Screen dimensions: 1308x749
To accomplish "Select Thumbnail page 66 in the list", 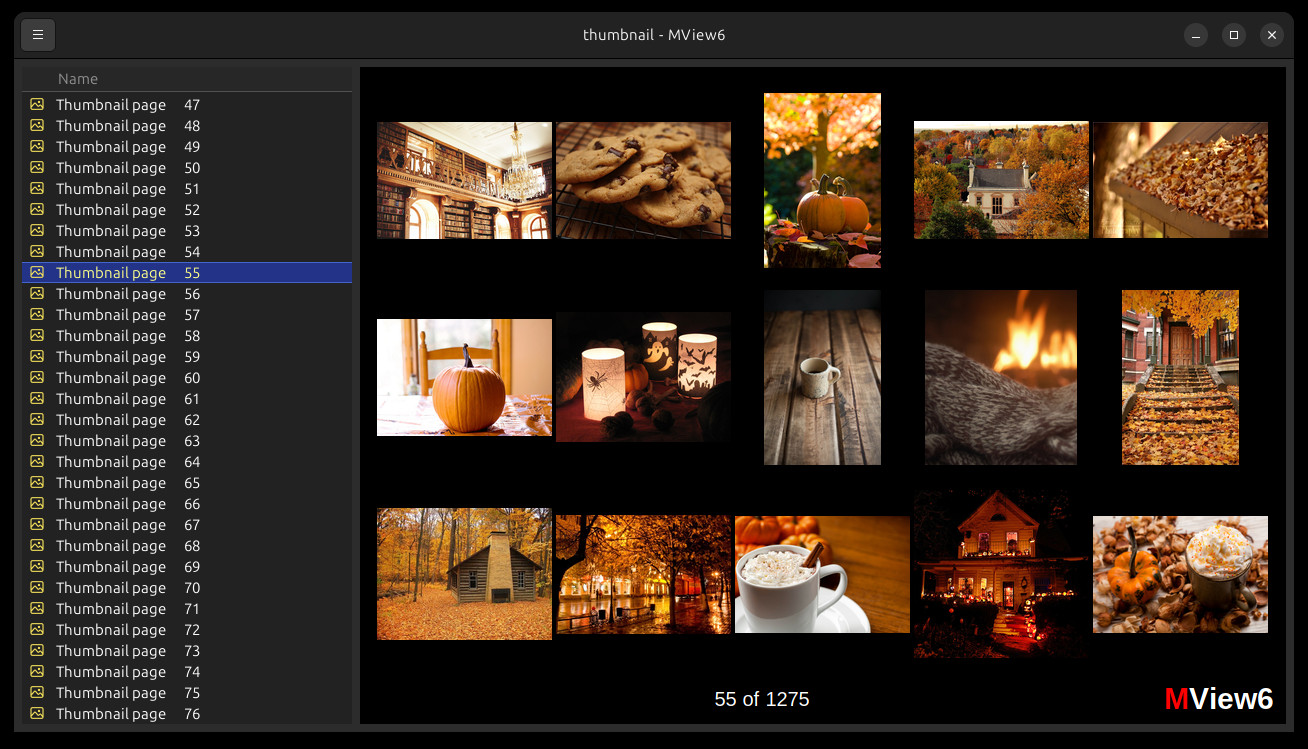I will [187, 504].
